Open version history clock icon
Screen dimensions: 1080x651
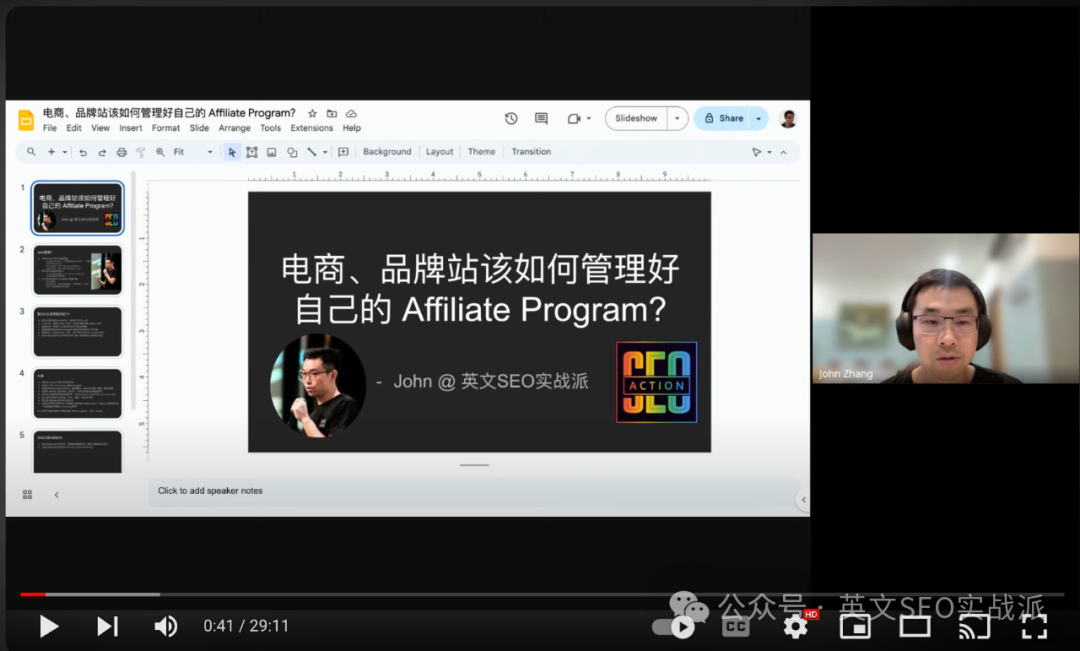tap(510, 118)
